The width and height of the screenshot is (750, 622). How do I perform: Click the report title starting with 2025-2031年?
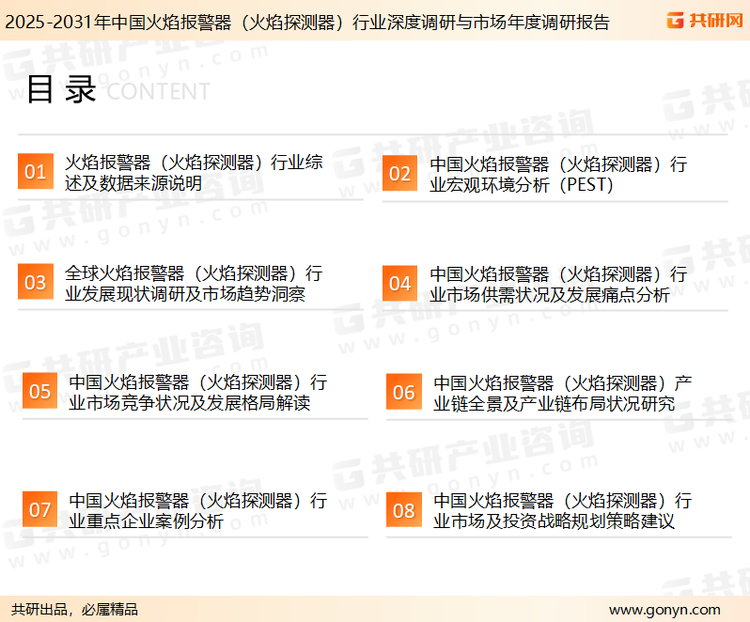pyautogui.click(x=307, y=22)
